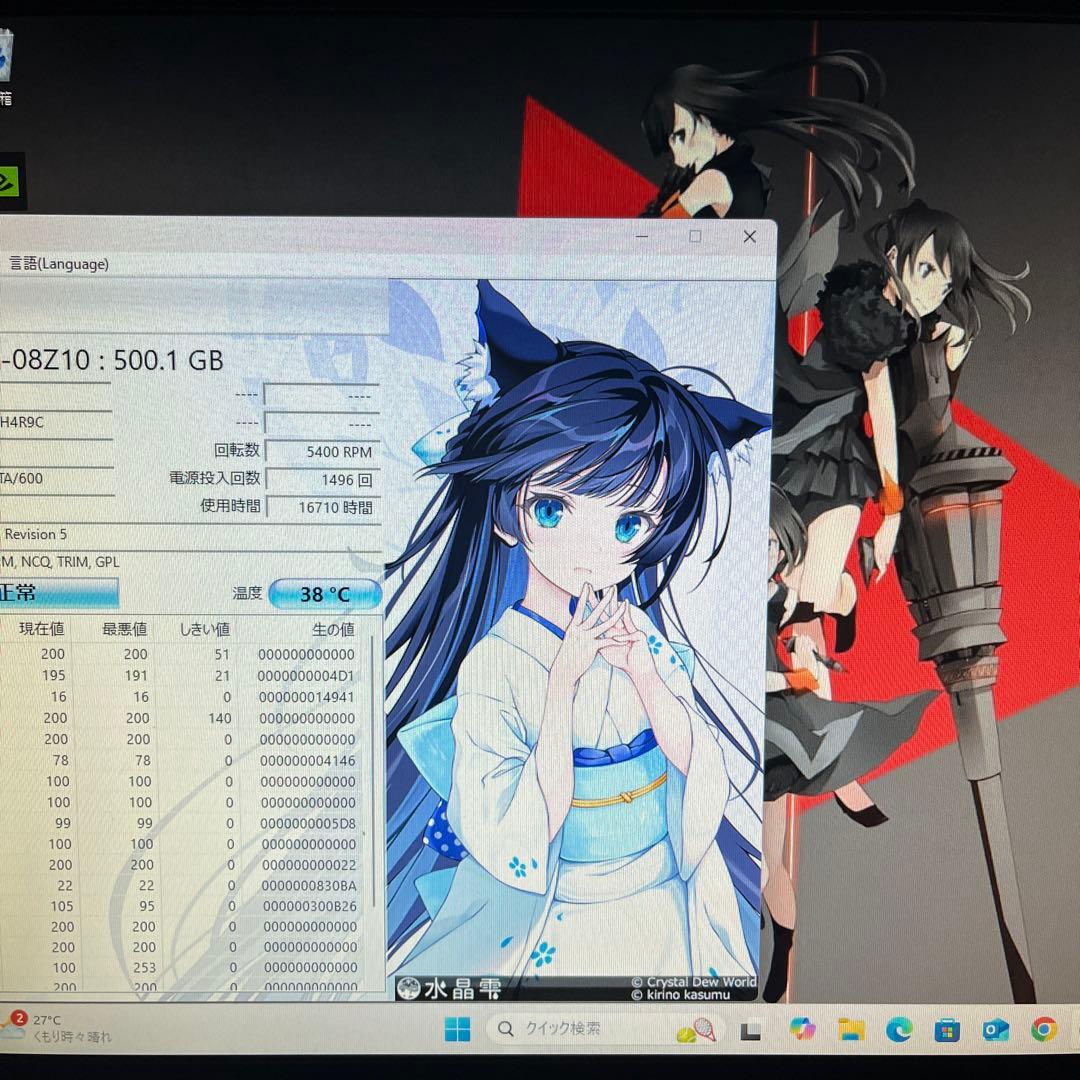Open Outlook from the taskbar
This screenshot has width=1080, height=1080.
click(993, 1030)
